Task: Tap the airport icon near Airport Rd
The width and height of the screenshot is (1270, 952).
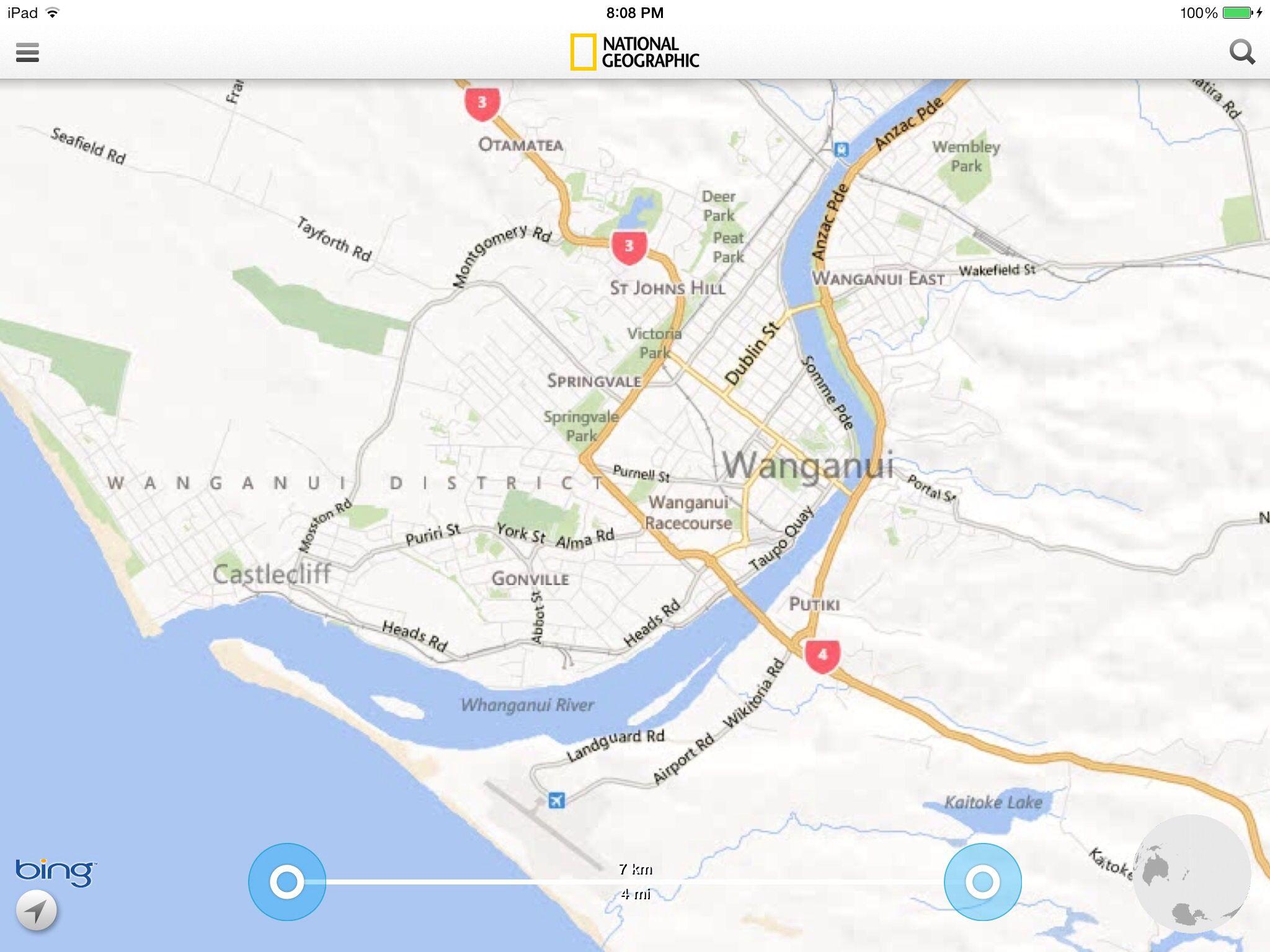Action: (x=556, y=801)
